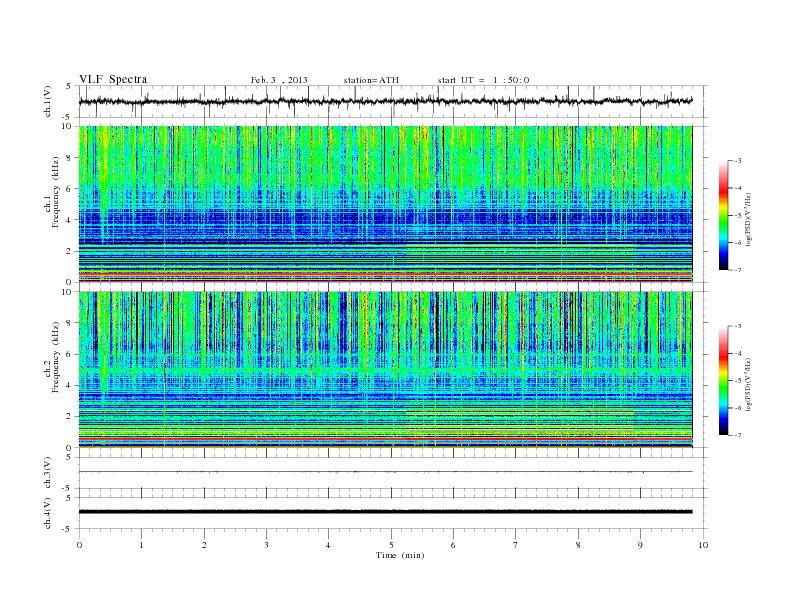
Task: Click the log(PSD) label next to ch.1 colorbar
Action: [749, 220]
